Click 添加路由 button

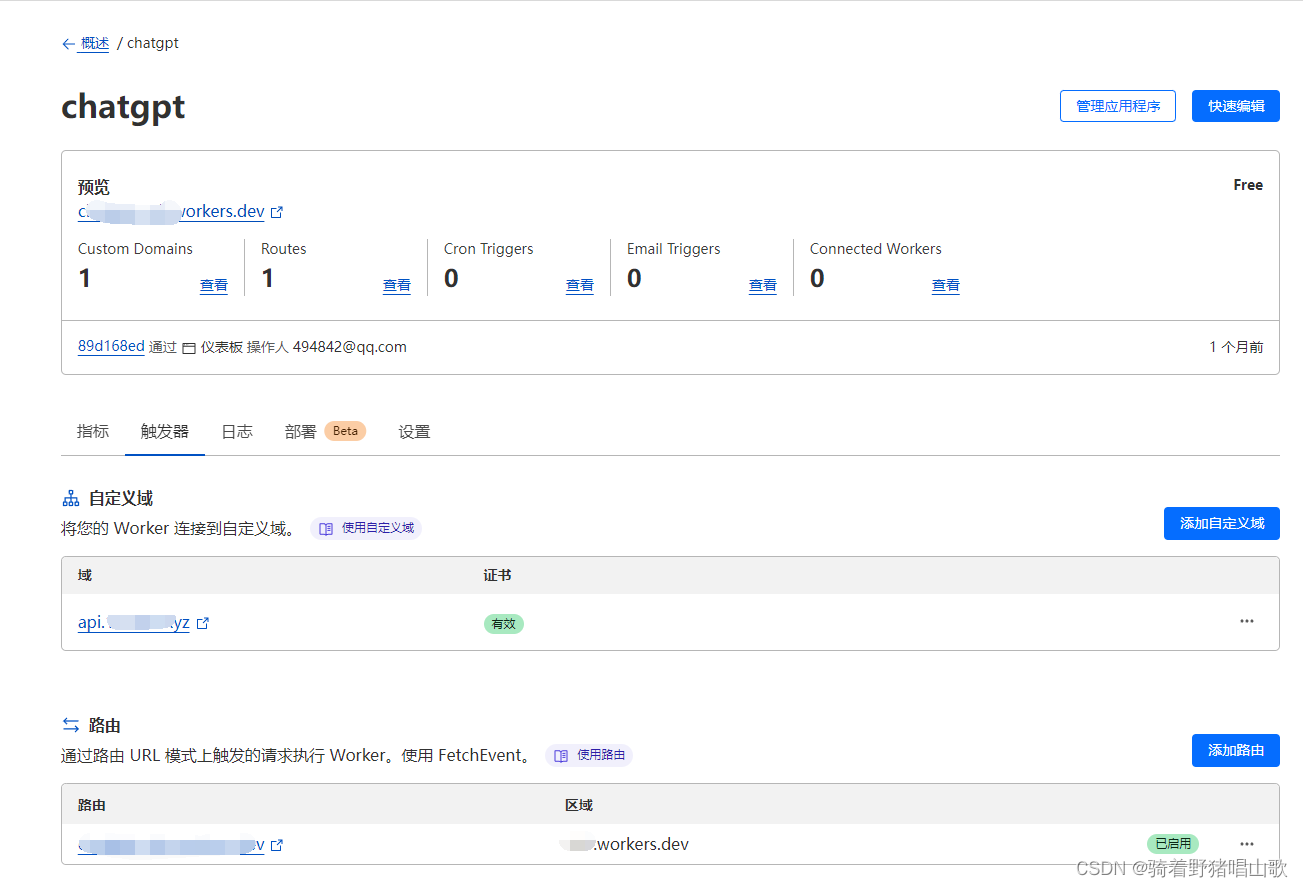tap(1236, 750)
